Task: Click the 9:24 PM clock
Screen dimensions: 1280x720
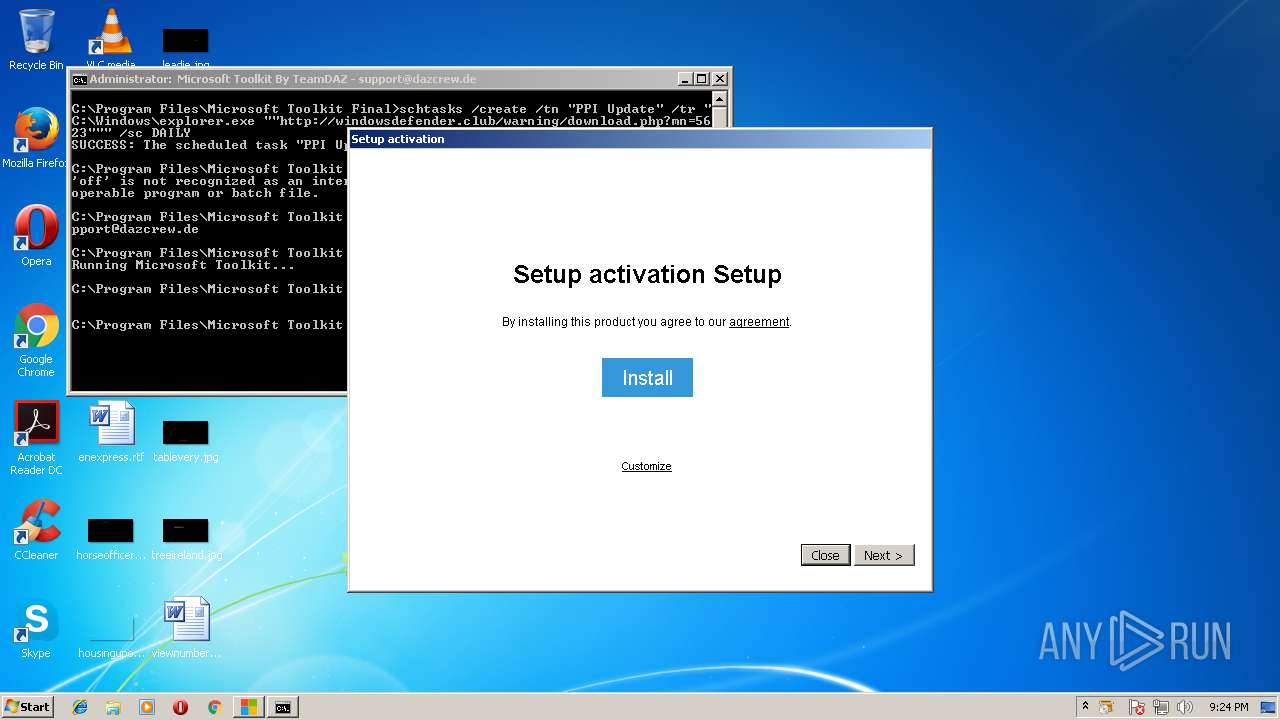Action: (x=1228, y=707)
